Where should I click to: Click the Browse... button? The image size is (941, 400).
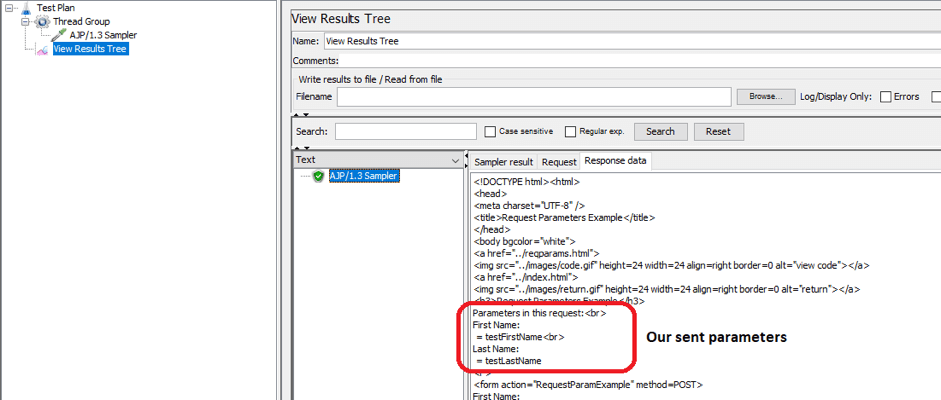click(764, 97)
